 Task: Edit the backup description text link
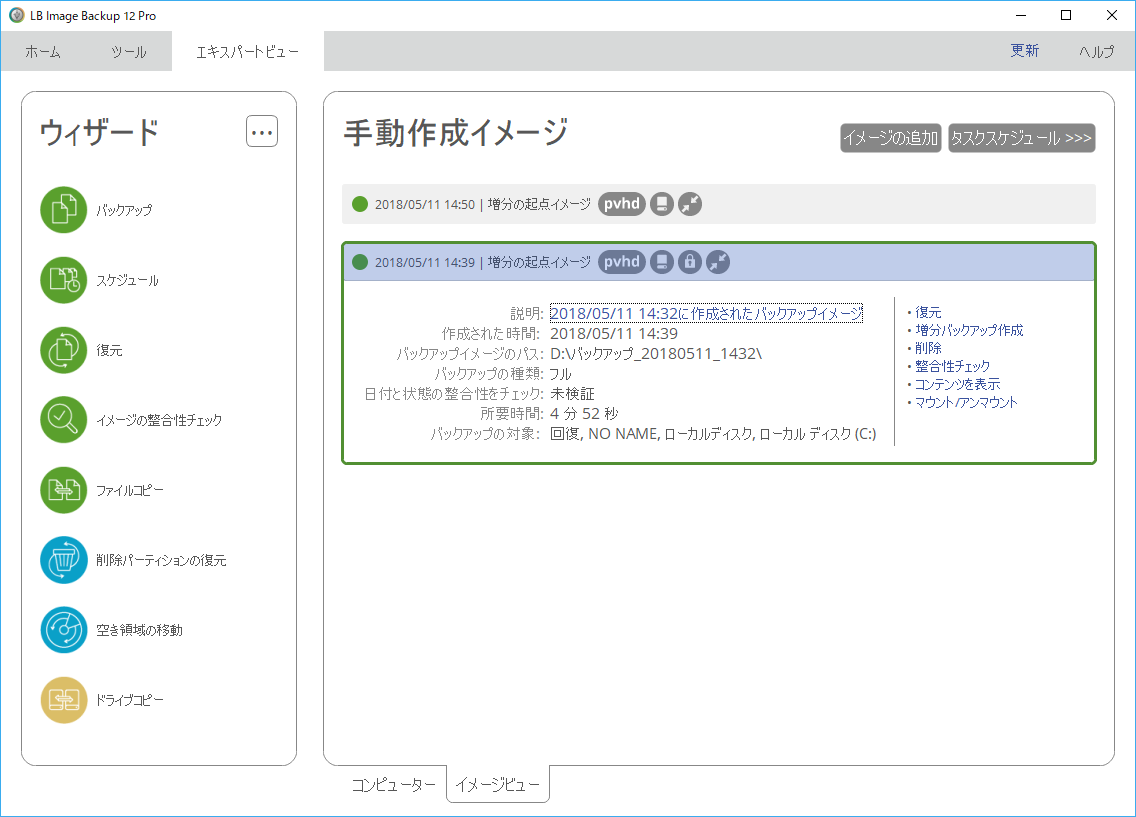pos(705,313)
